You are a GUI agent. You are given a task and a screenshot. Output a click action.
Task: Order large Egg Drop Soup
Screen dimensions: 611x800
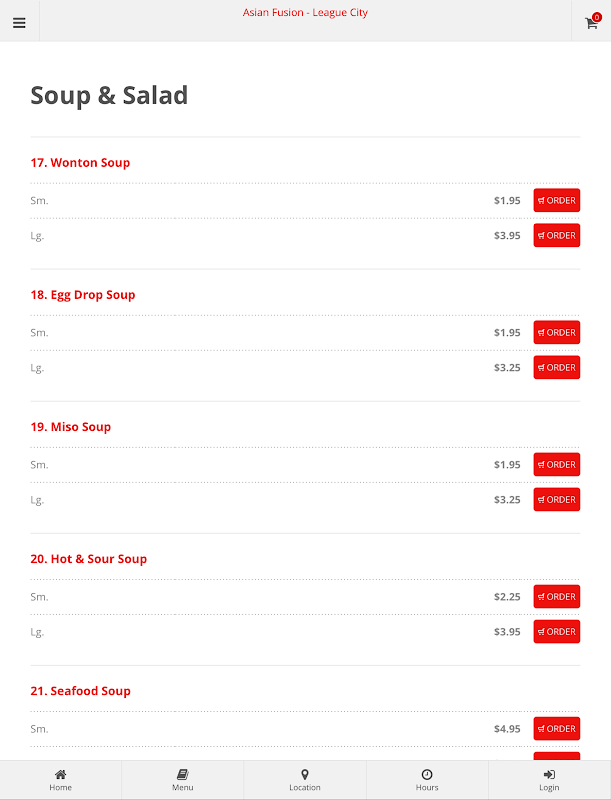(x=556, y=367)
